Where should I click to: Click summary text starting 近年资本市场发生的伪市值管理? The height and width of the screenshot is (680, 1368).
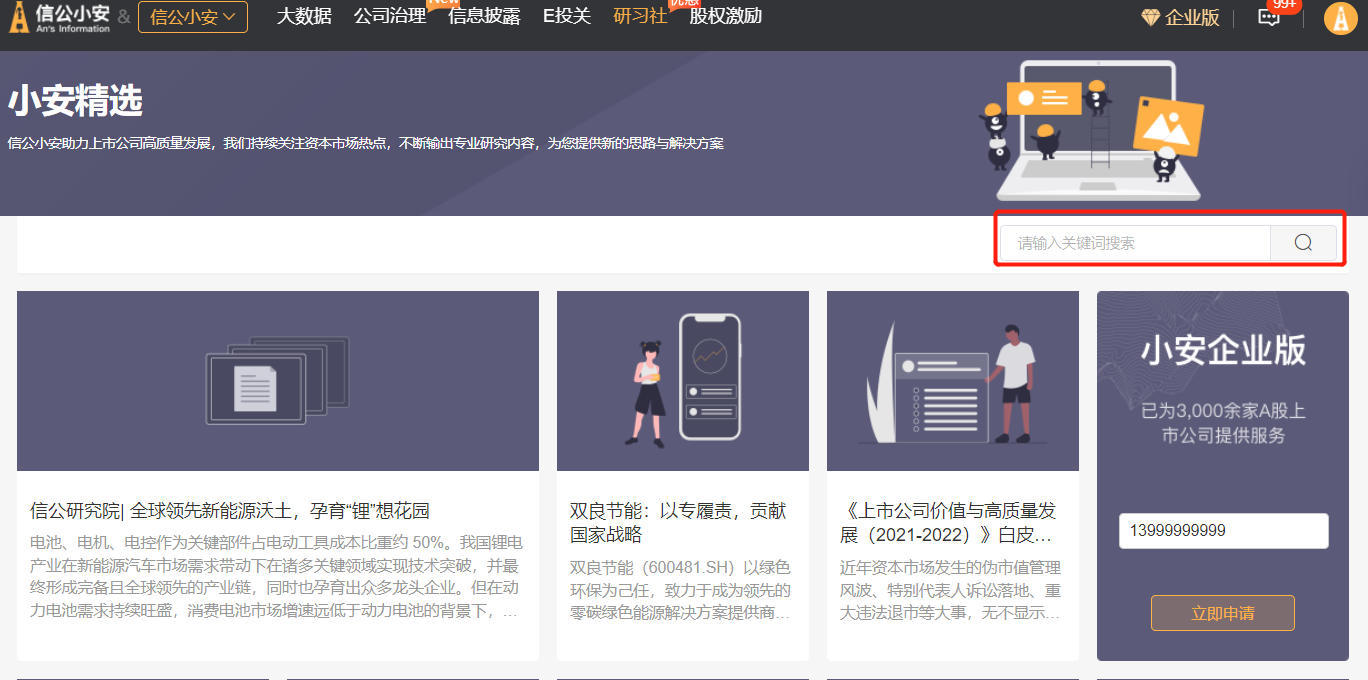pyautogui.click(x=951, y=590)
